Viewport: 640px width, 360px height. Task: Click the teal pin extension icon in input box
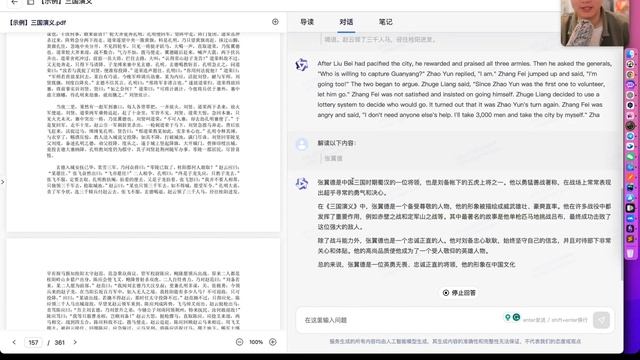tap(507, 317)
